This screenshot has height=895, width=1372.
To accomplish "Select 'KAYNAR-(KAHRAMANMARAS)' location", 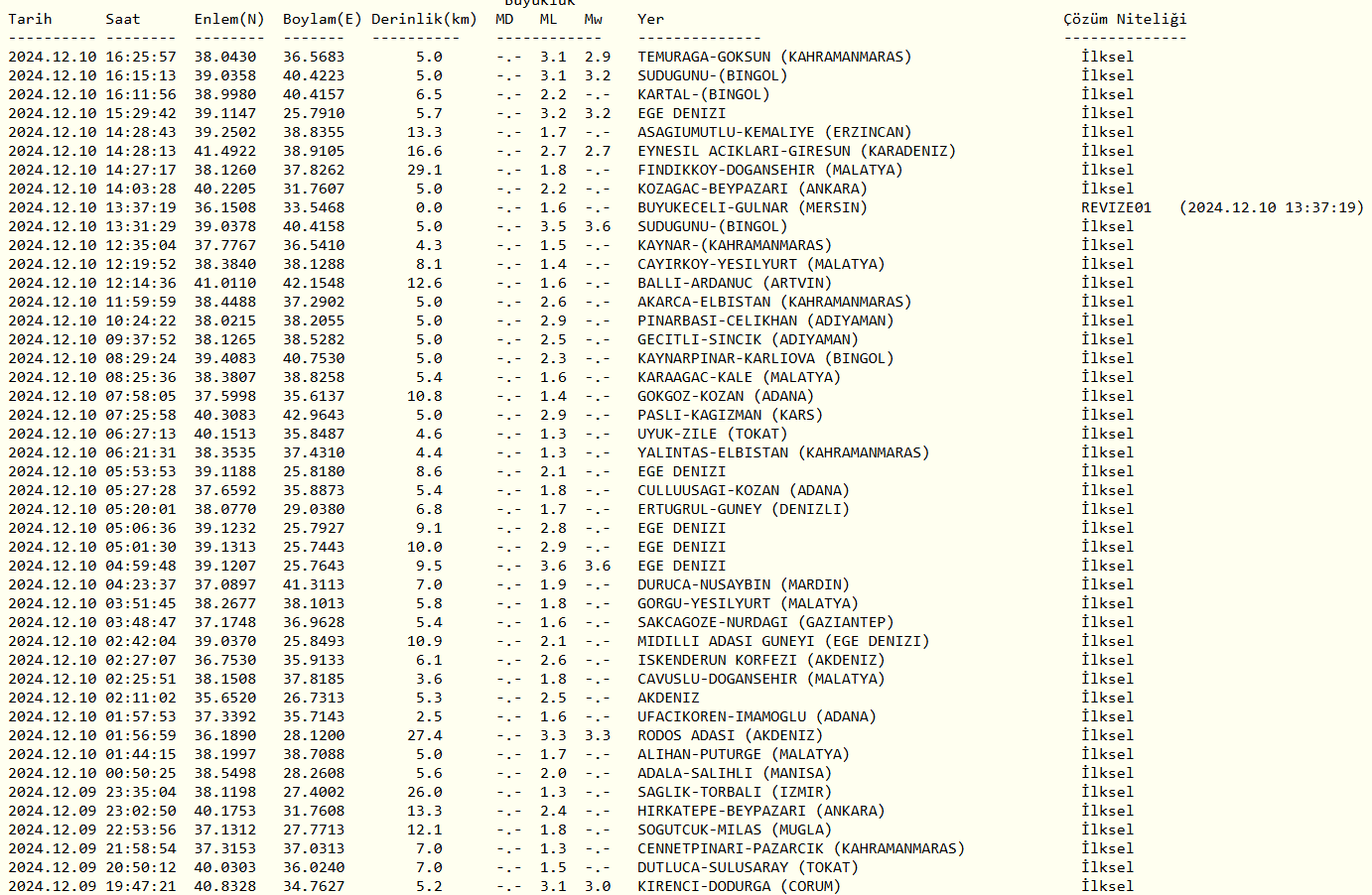I will tap(735, 245).
